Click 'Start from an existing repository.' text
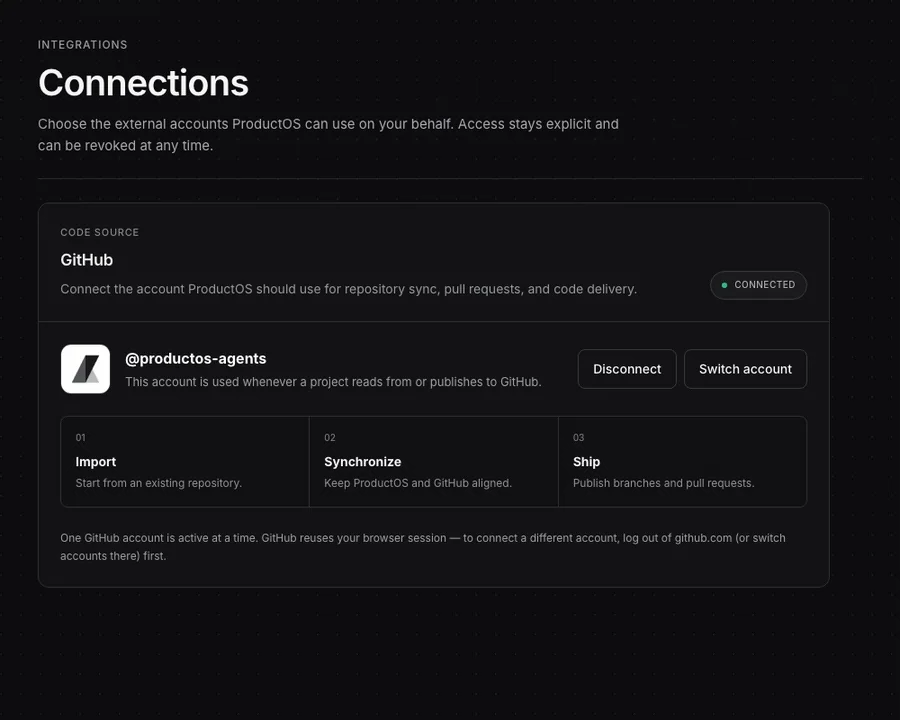Viewport: 900px width, 720px height. pyautogui.click(x=158, y=483)
